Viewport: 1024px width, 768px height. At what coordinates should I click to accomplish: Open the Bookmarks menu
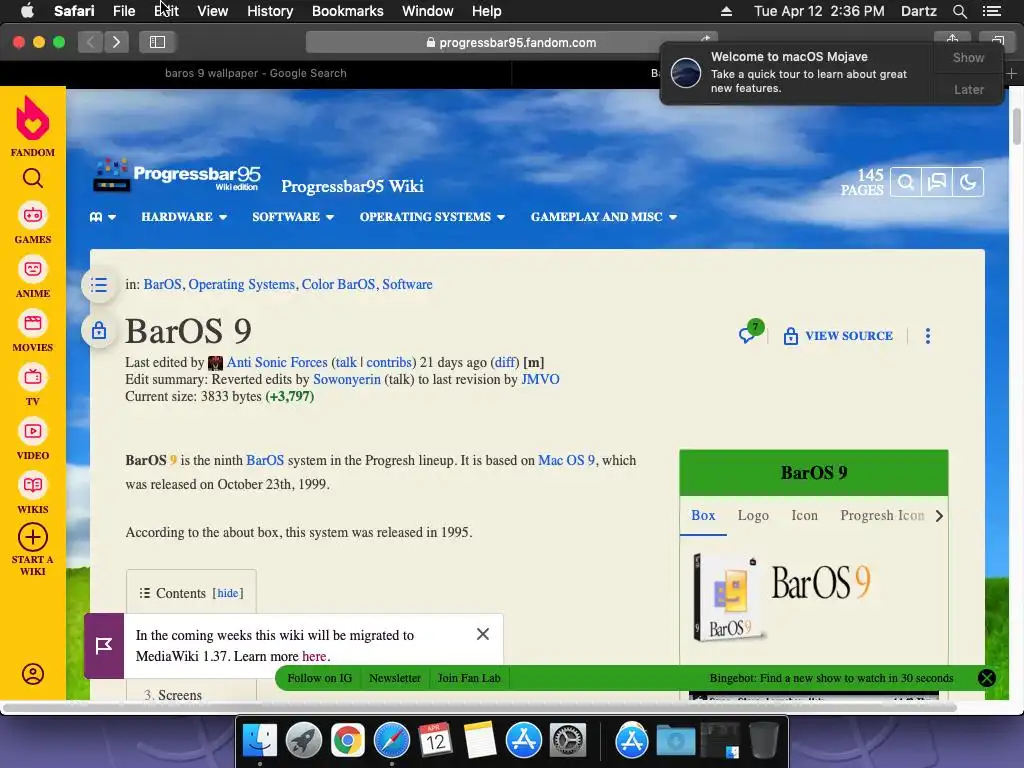coord(347,11)
